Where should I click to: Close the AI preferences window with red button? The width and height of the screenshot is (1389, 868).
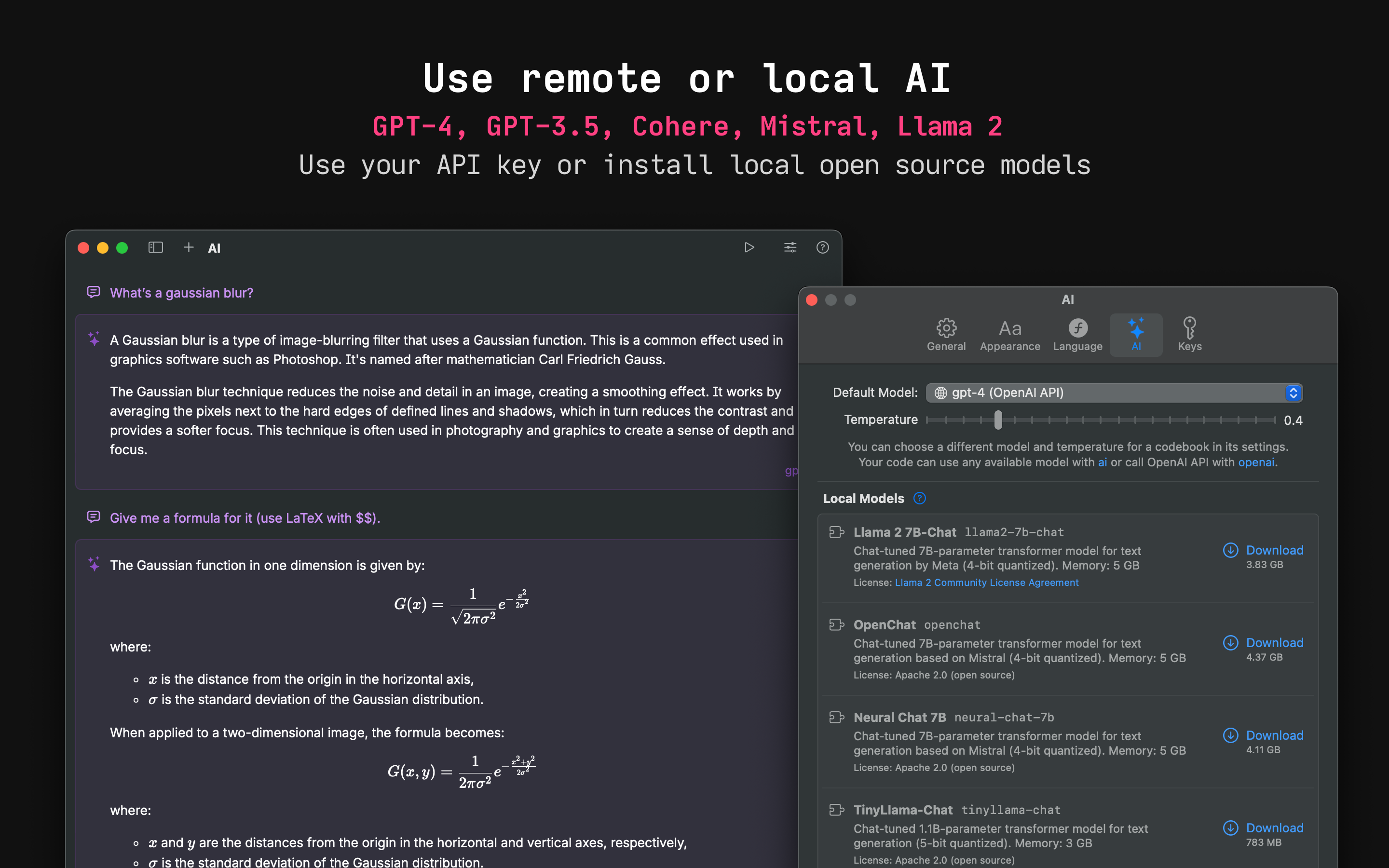pyautogui.click(x=812, y=299)
